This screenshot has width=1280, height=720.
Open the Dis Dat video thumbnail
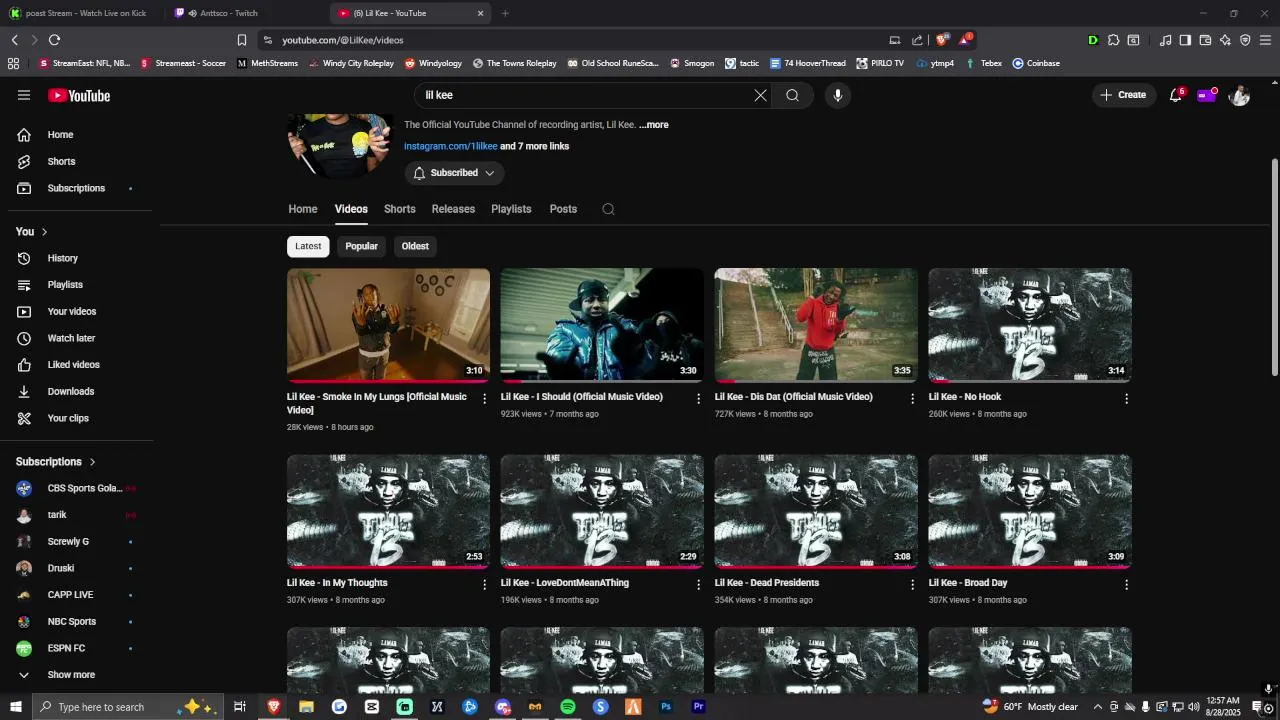tap(816, 325)
